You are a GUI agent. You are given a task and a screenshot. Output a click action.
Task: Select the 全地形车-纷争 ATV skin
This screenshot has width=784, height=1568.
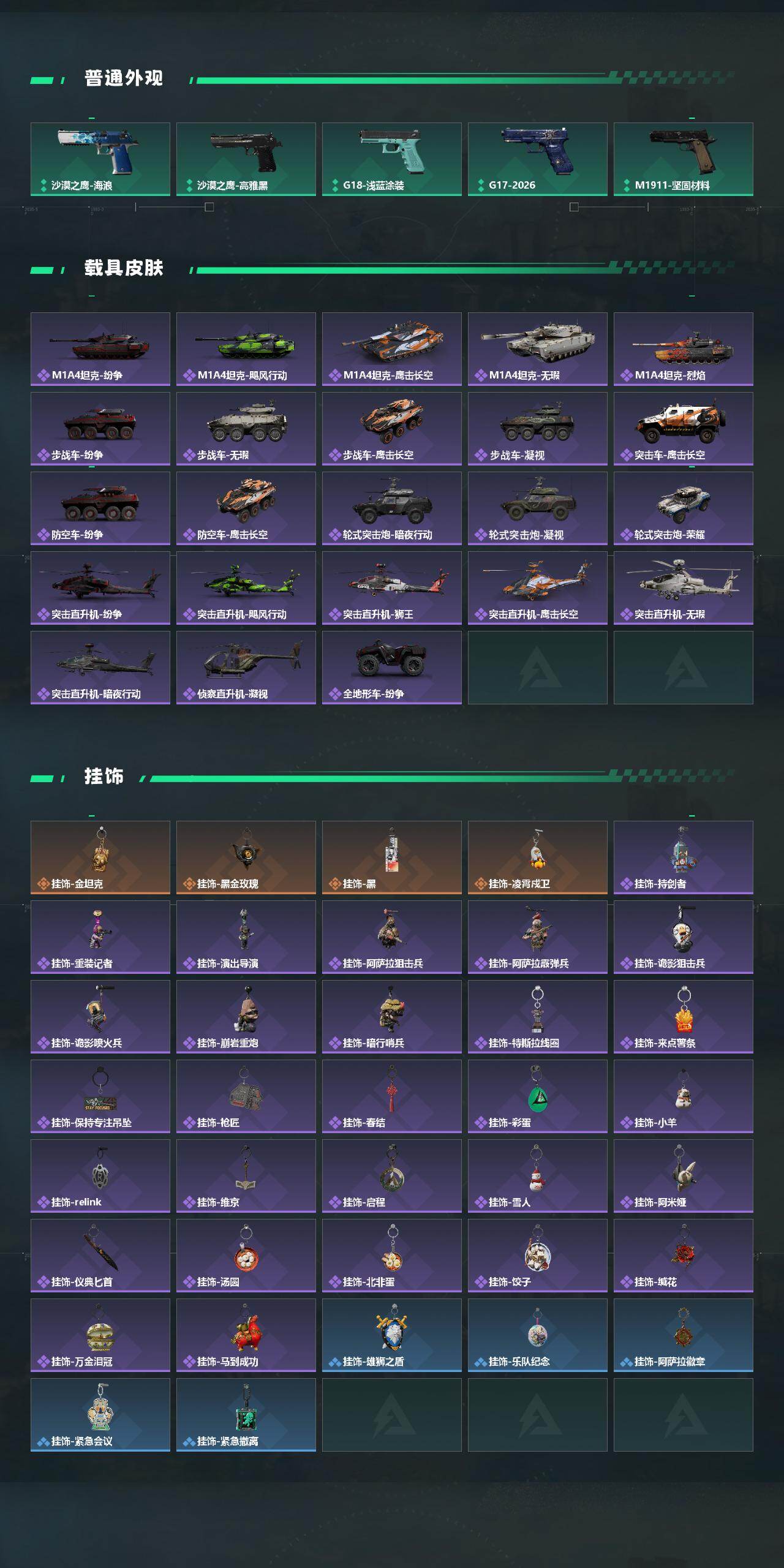tap(392, 668)
